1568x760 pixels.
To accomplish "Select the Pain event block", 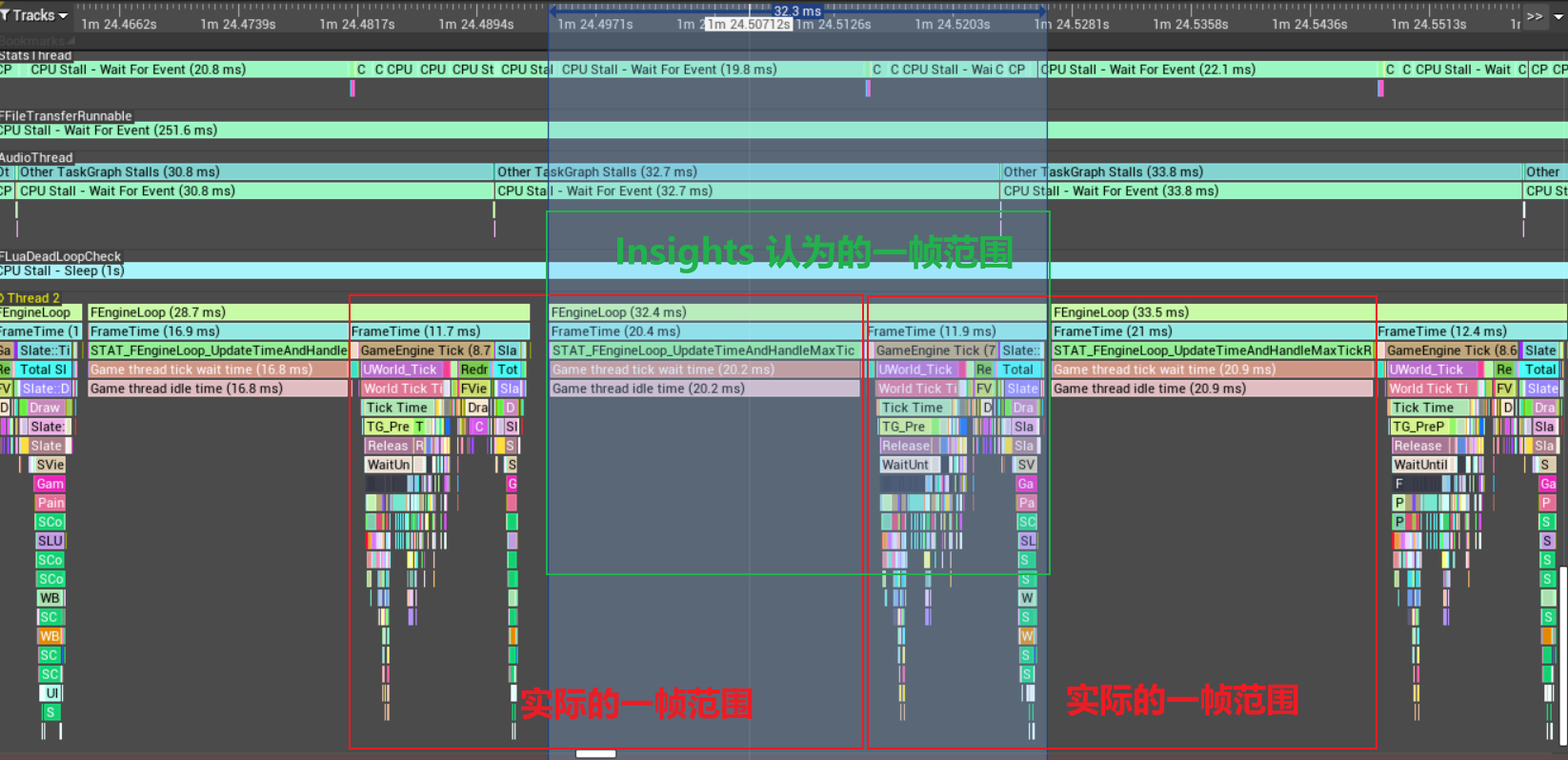I will click(50, 503).
